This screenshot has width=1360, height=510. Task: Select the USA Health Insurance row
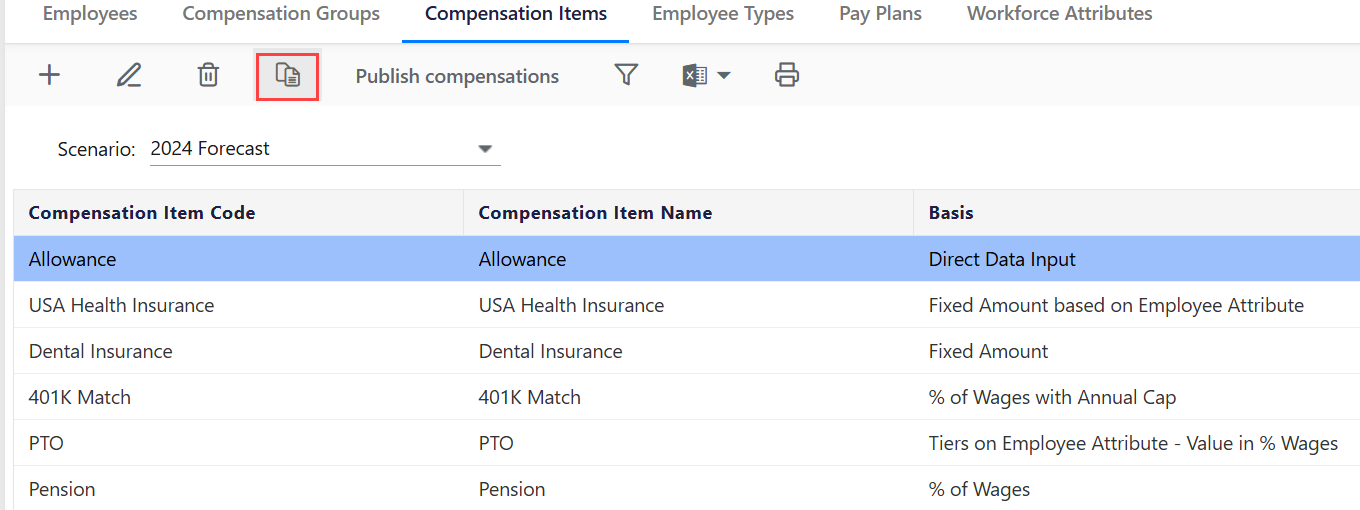[x=121, y=305]
